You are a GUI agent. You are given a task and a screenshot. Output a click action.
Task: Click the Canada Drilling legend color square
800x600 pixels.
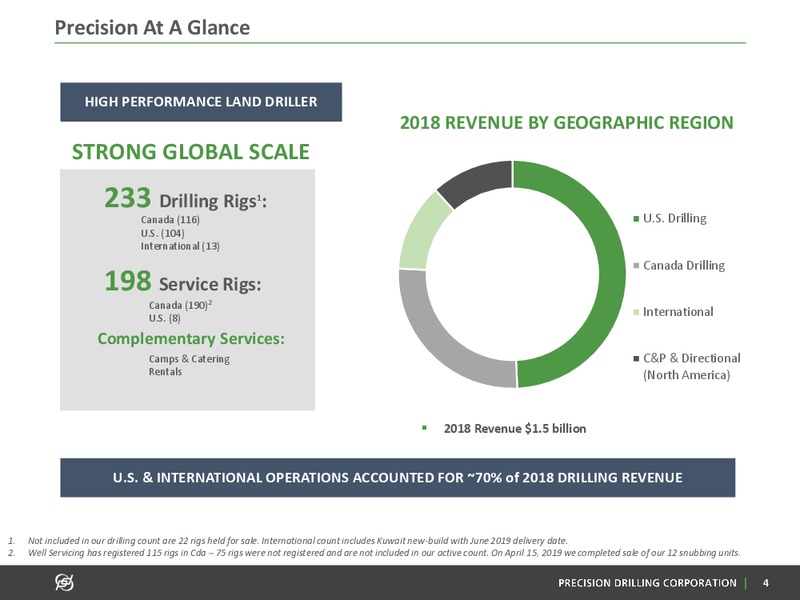click(636, 266)
